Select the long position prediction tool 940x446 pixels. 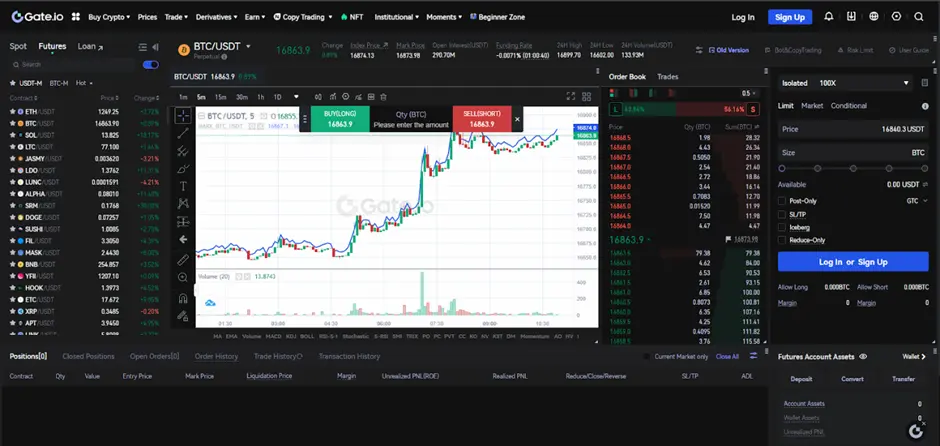[x=183, y=222]
